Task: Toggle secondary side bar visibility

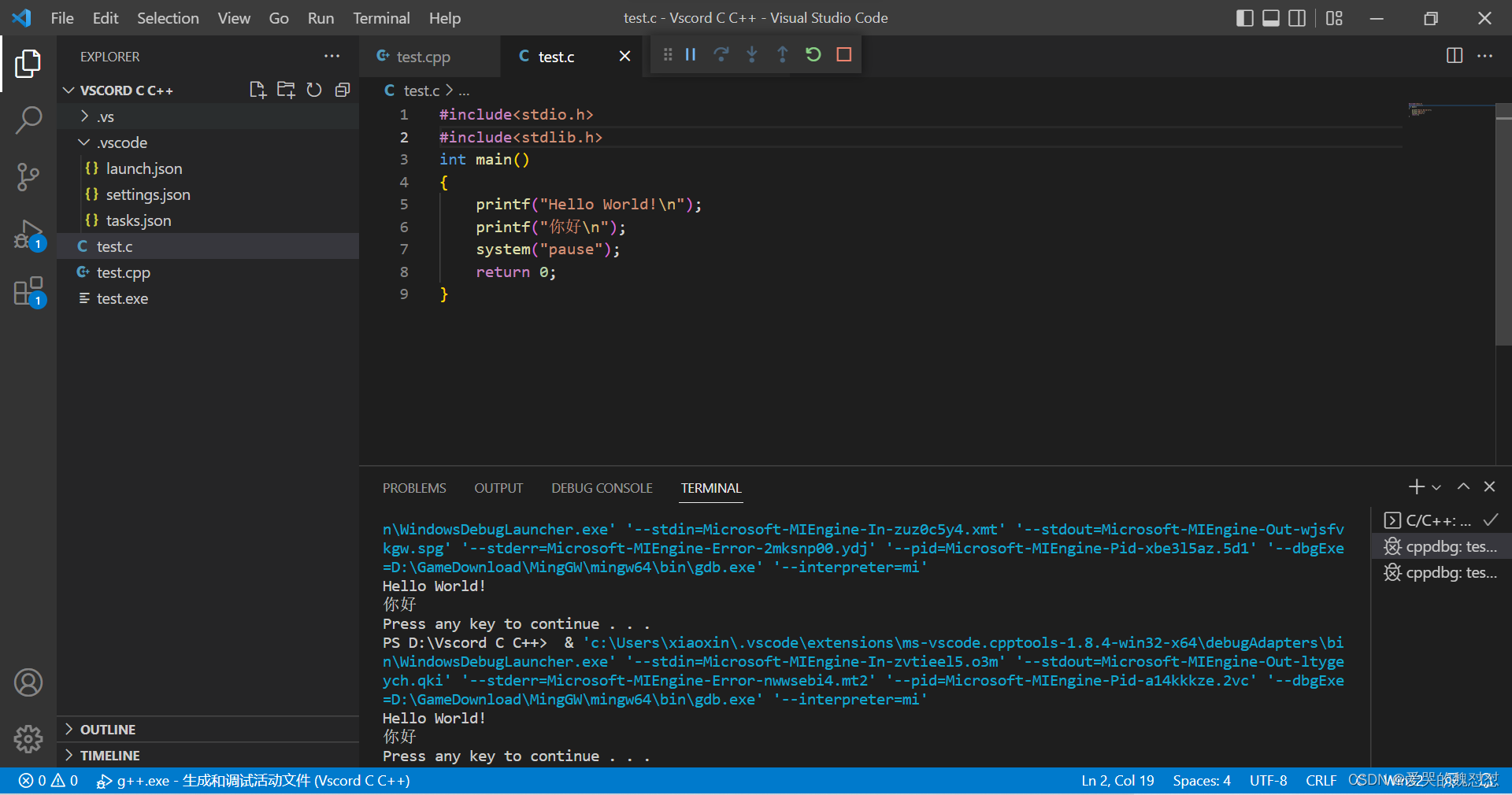Action: click(1296, 17)
